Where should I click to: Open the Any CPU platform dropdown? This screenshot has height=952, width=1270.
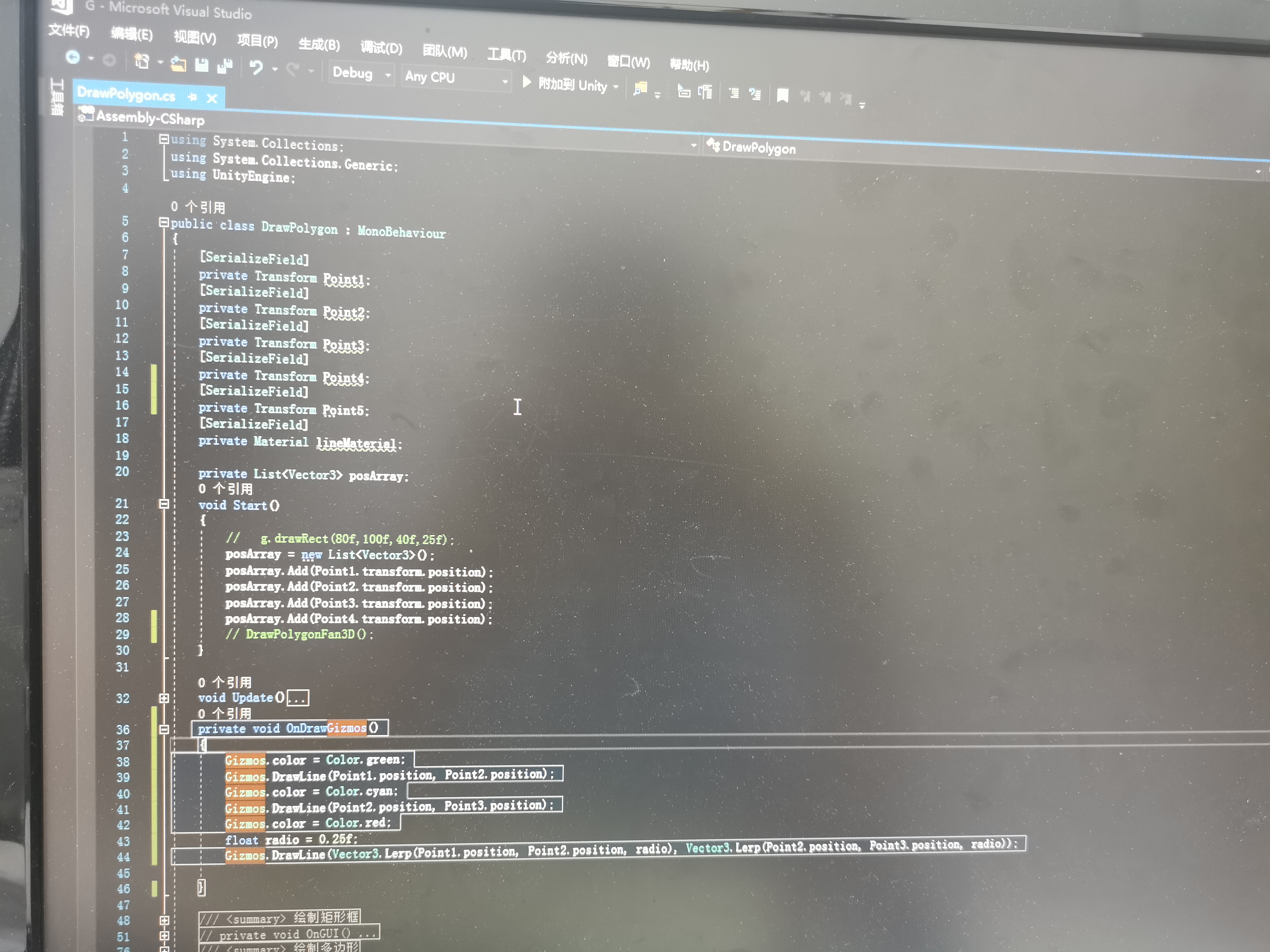505,81
